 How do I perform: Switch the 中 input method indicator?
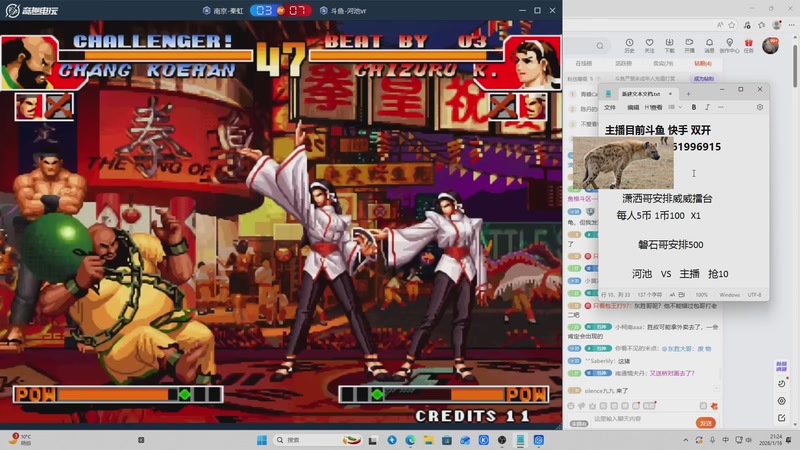click(725, 440)
